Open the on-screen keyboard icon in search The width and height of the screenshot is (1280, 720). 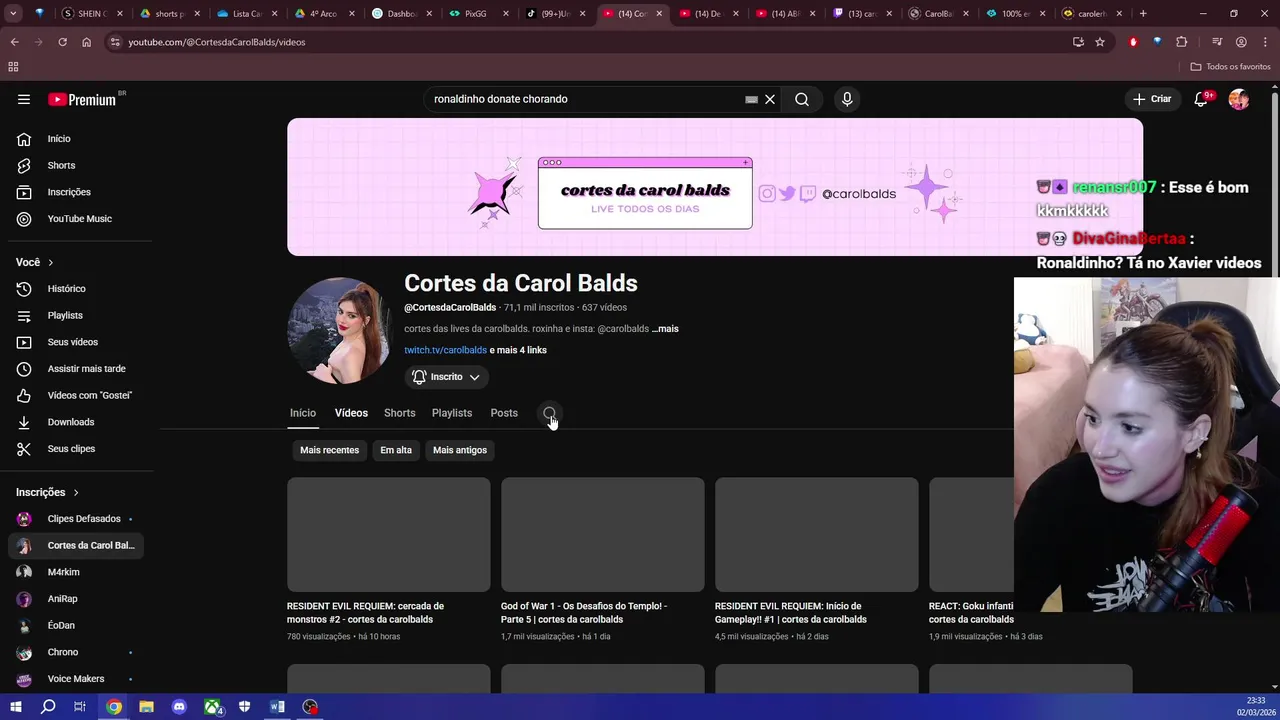pyautogui.click(x=751, y=99)
